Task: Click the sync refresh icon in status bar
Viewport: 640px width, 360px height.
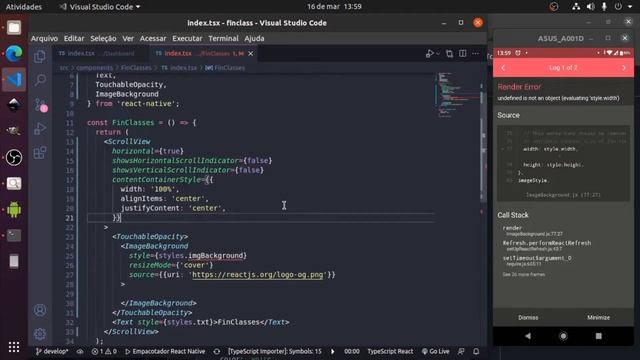Action: [x=217, y=351]
